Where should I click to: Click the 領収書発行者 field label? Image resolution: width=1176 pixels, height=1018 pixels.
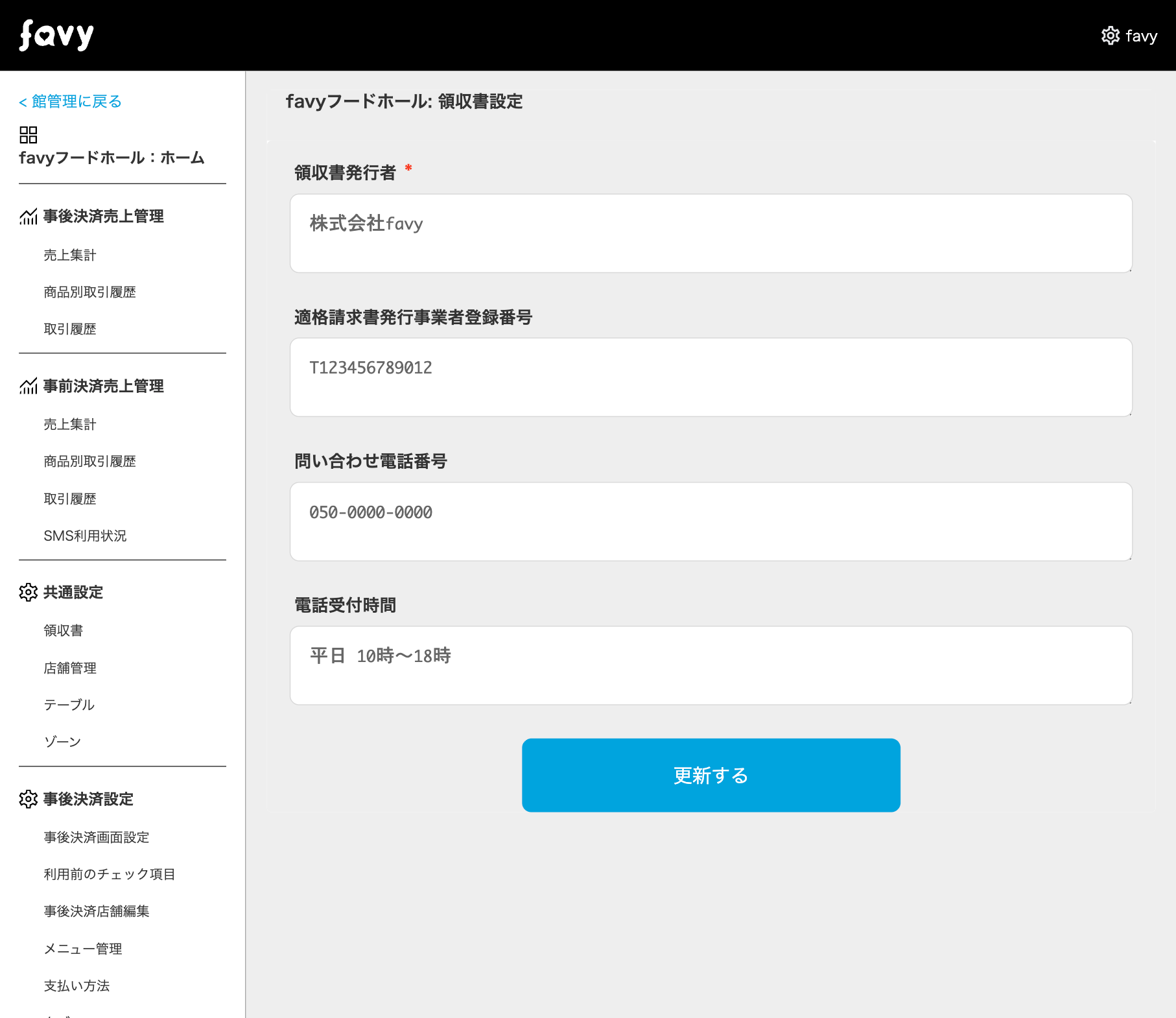(345, 173)
